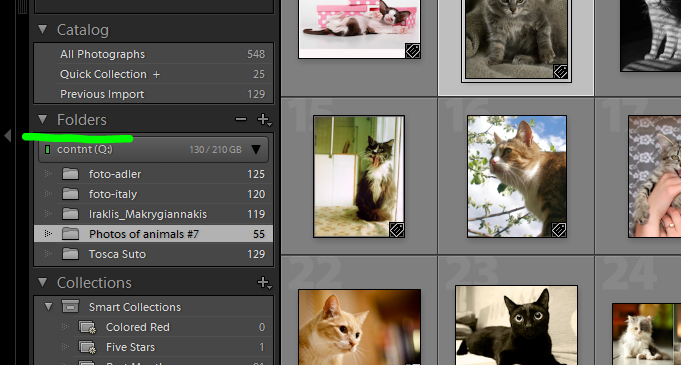Image resolution: width=681 pixels, height=365 pixels.
Task: Expand the foto-adler folder arrow
Action: 48,174
